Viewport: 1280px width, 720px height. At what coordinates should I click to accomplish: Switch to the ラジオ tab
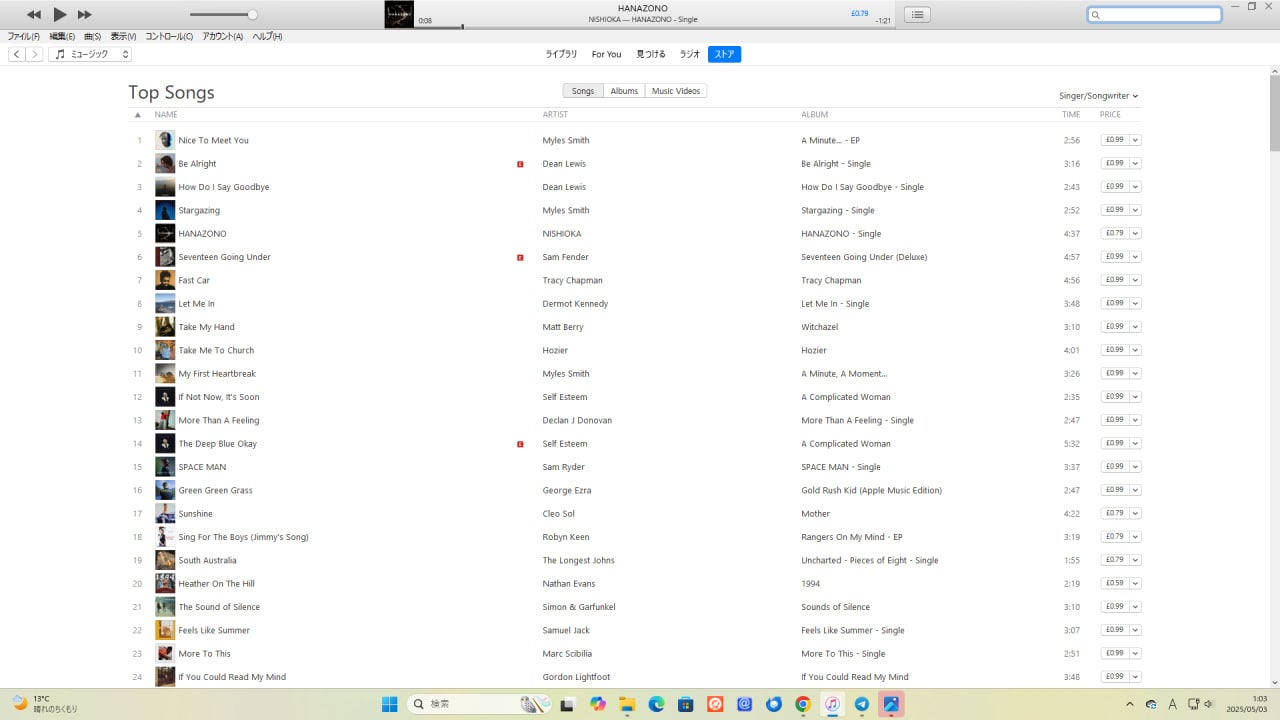pyautogui.click(x=689, y=54)
